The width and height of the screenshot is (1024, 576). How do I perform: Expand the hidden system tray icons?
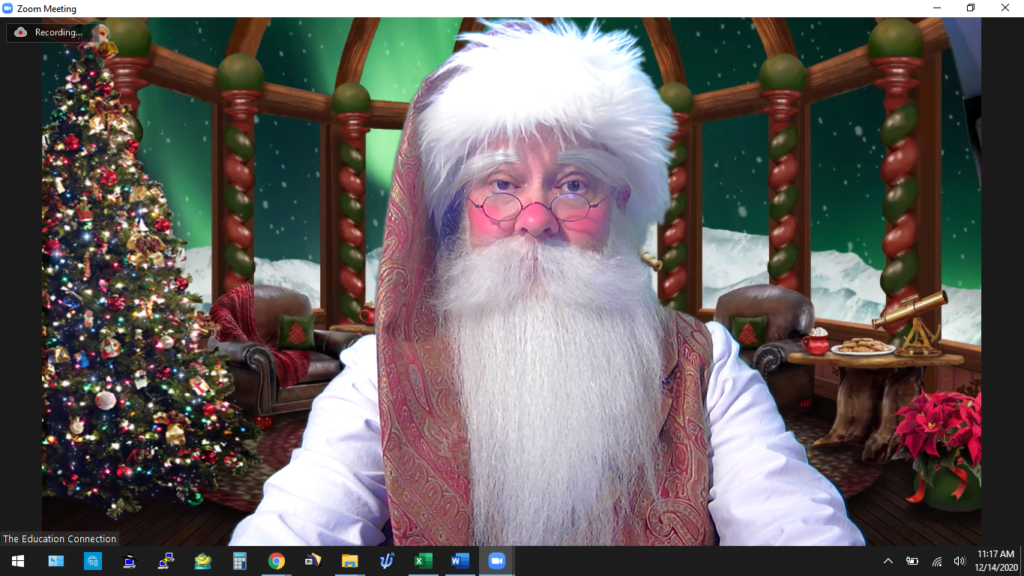pyautogui.click(x=887, y=561)
